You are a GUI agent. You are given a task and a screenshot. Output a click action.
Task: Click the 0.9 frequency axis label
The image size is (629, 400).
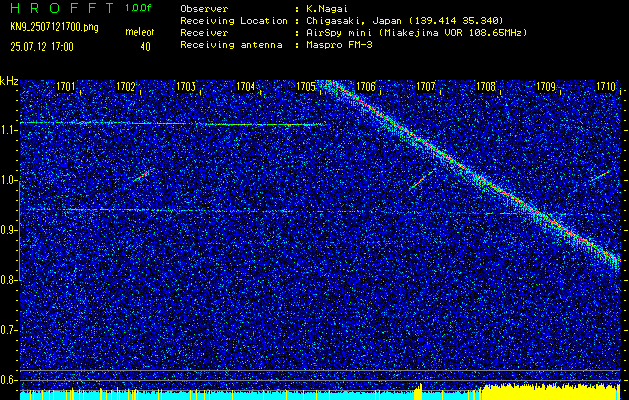(x=7, y=230)
